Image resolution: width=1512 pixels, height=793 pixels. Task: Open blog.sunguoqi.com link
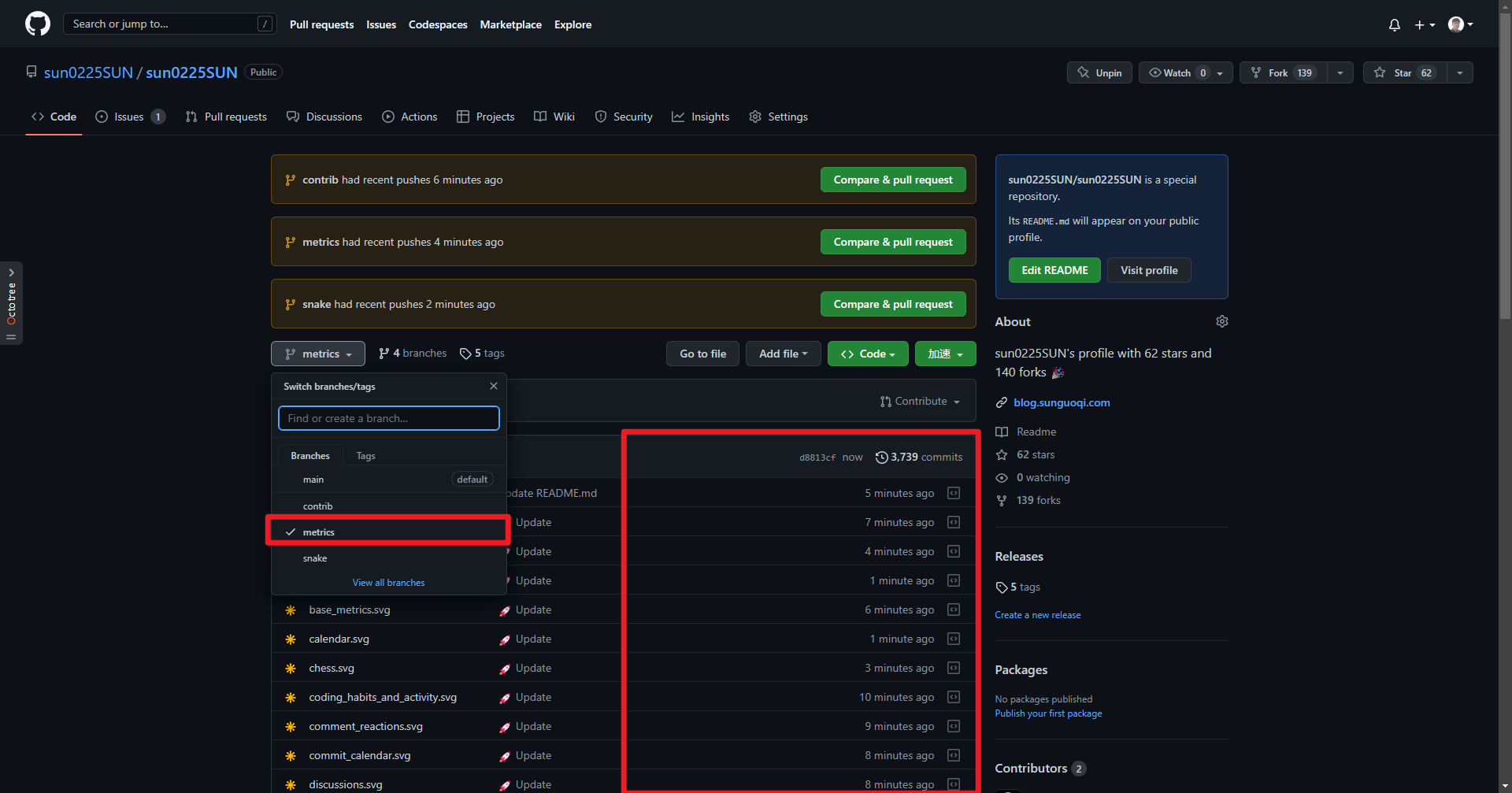(1062, 402)
